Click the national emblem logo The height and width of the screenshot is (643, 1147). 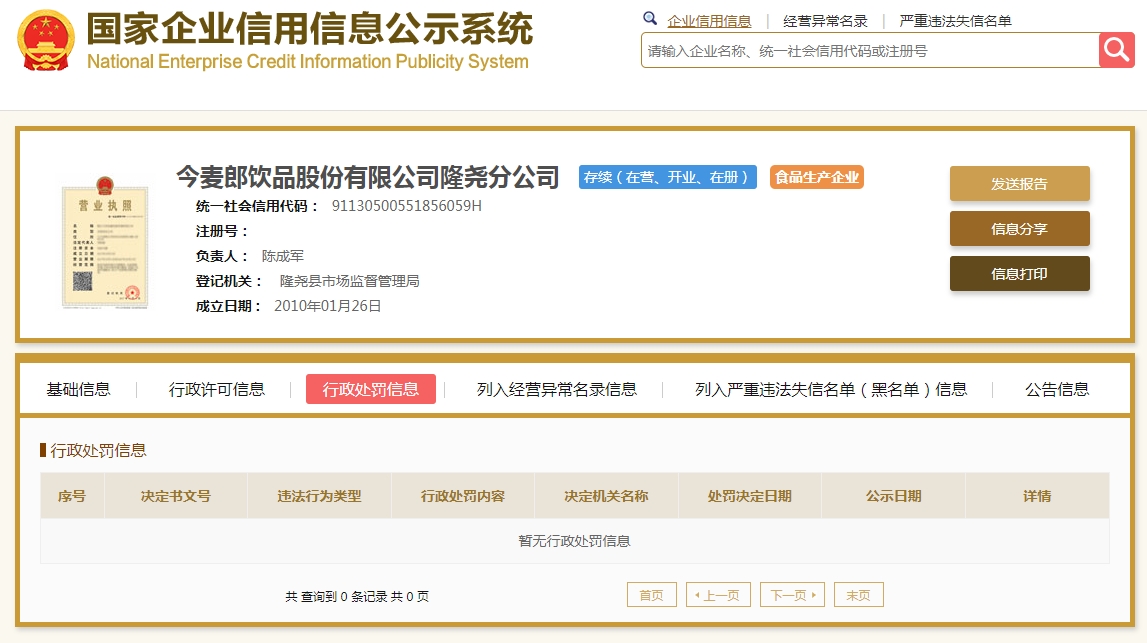point(46,40)
